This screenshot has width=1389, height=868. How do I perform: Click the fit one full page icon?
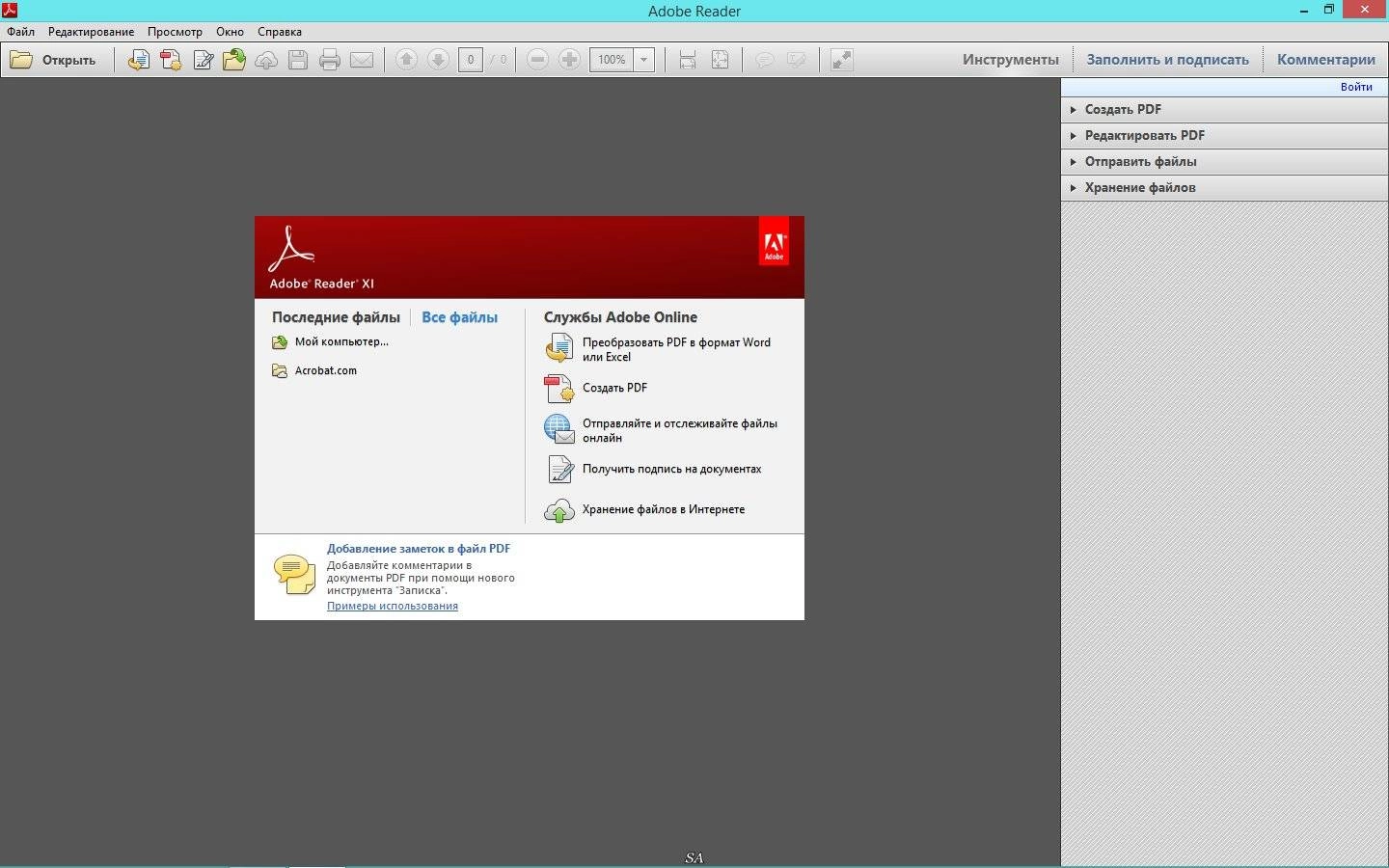(x=720, y=60)
